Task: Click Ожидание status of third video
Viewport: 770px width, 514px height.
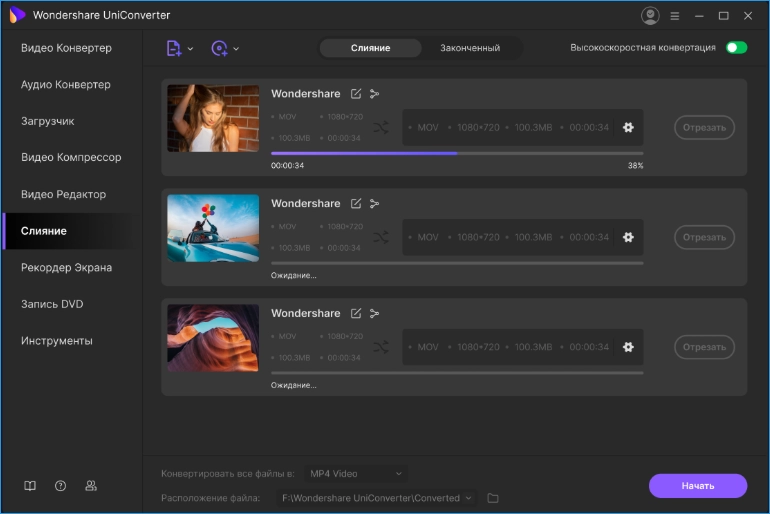Action: (294, 385)
